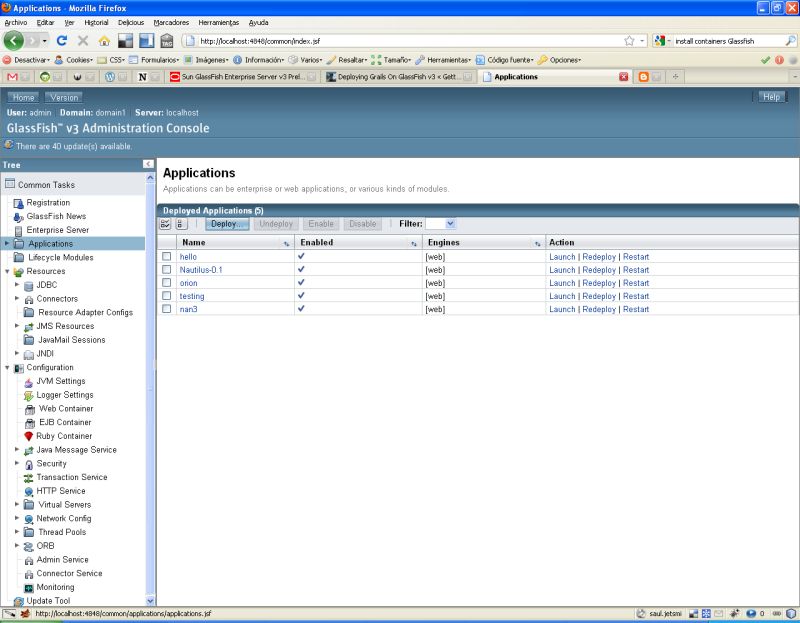
Task: Click the Deploy... button
Action: [x=227, y=223]
